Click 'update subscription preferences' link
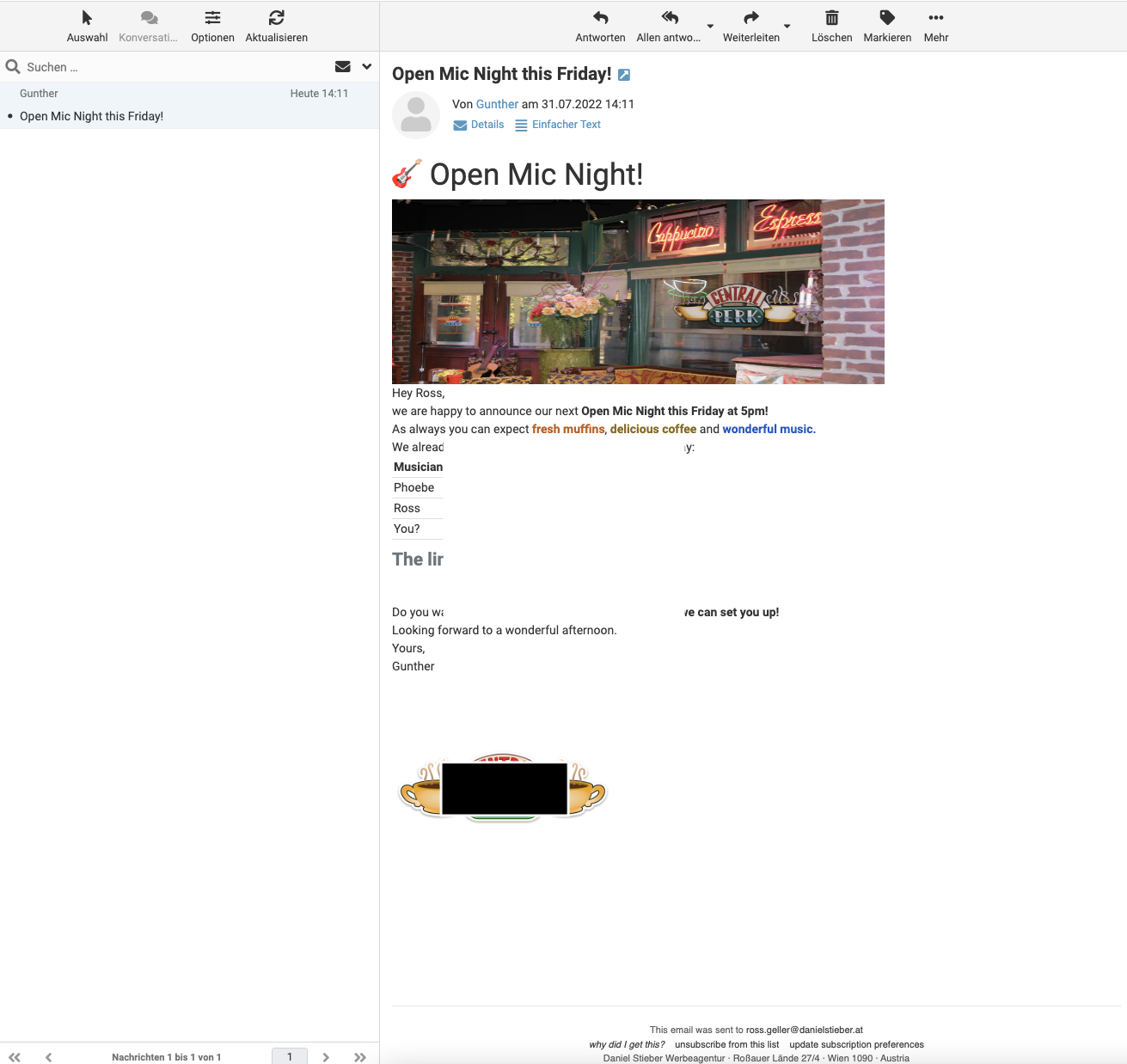Viewport: 1127px width, 1064px height. pyautogui.click(x=856, y=1045)
